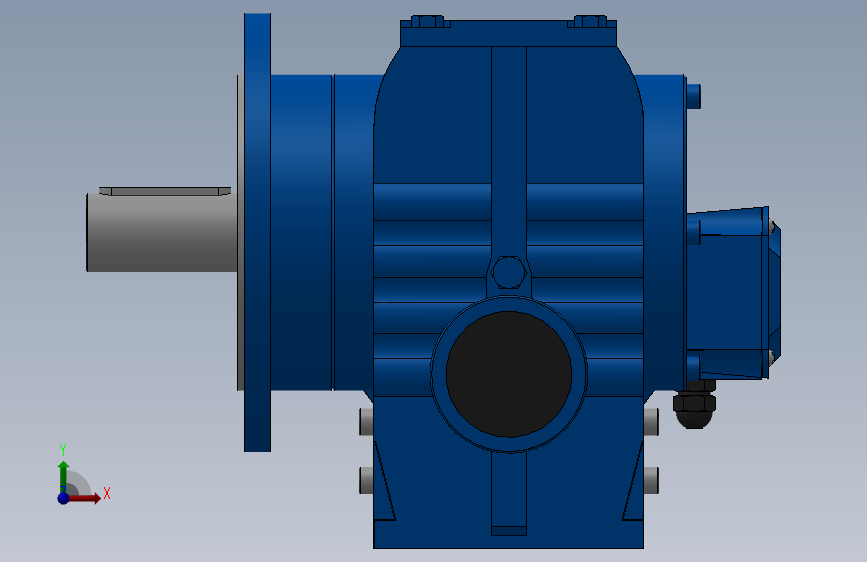Select the top-right hex bolt on the cover plate
The width and height of the screenshot is (867, 562).
point(591,22)
